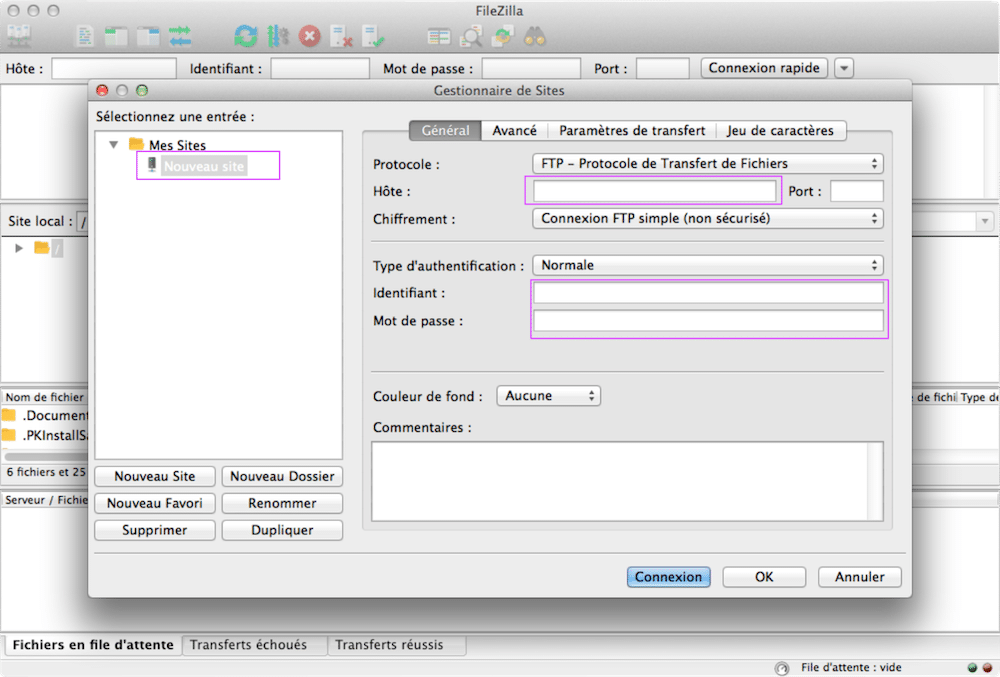The height and width of the screenshot is (677, 1000).
Task: Click the .Documents folder icon in file list
Action: point(9,415)
